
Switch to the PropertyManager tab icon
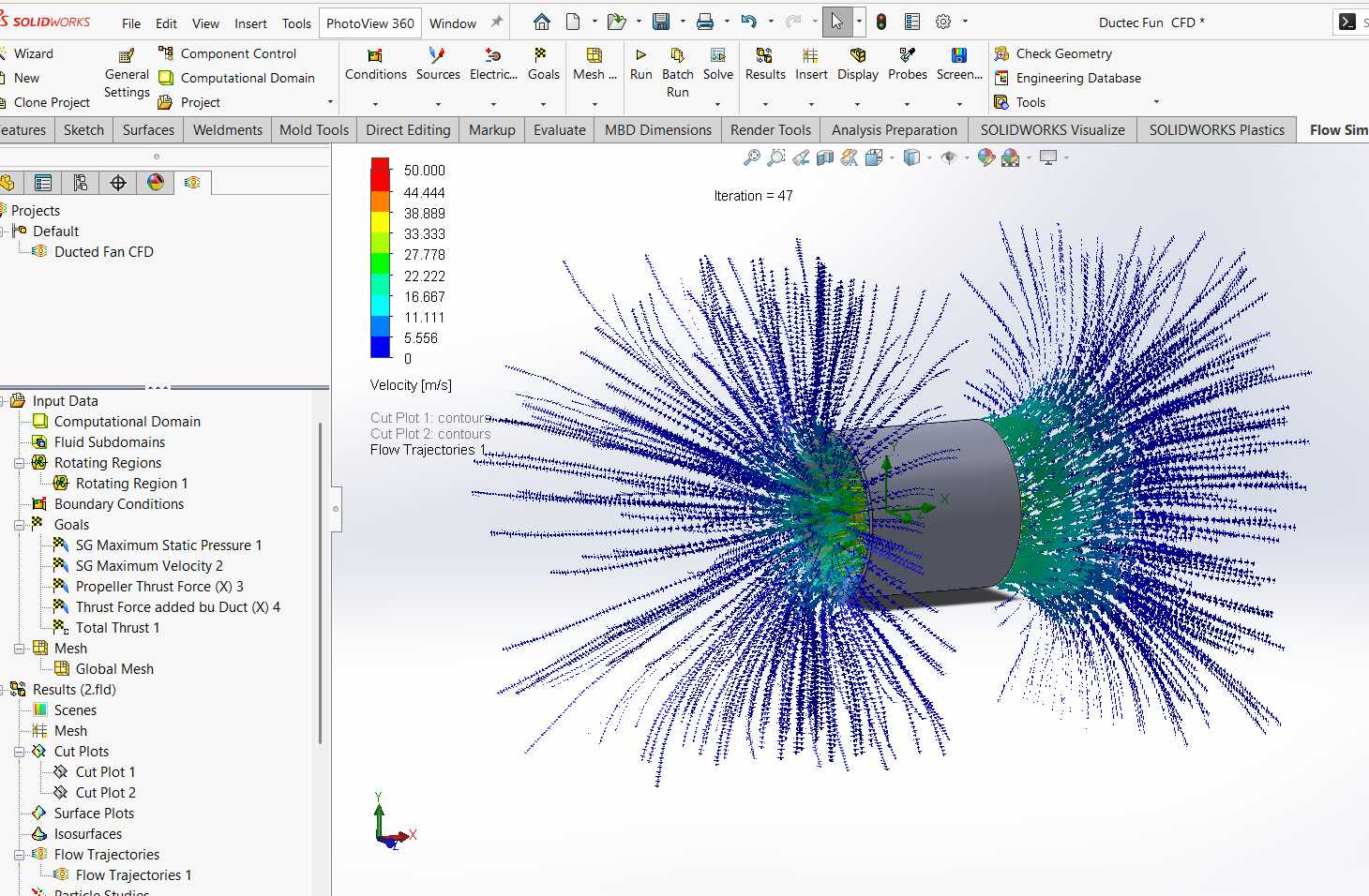(43, 183)
